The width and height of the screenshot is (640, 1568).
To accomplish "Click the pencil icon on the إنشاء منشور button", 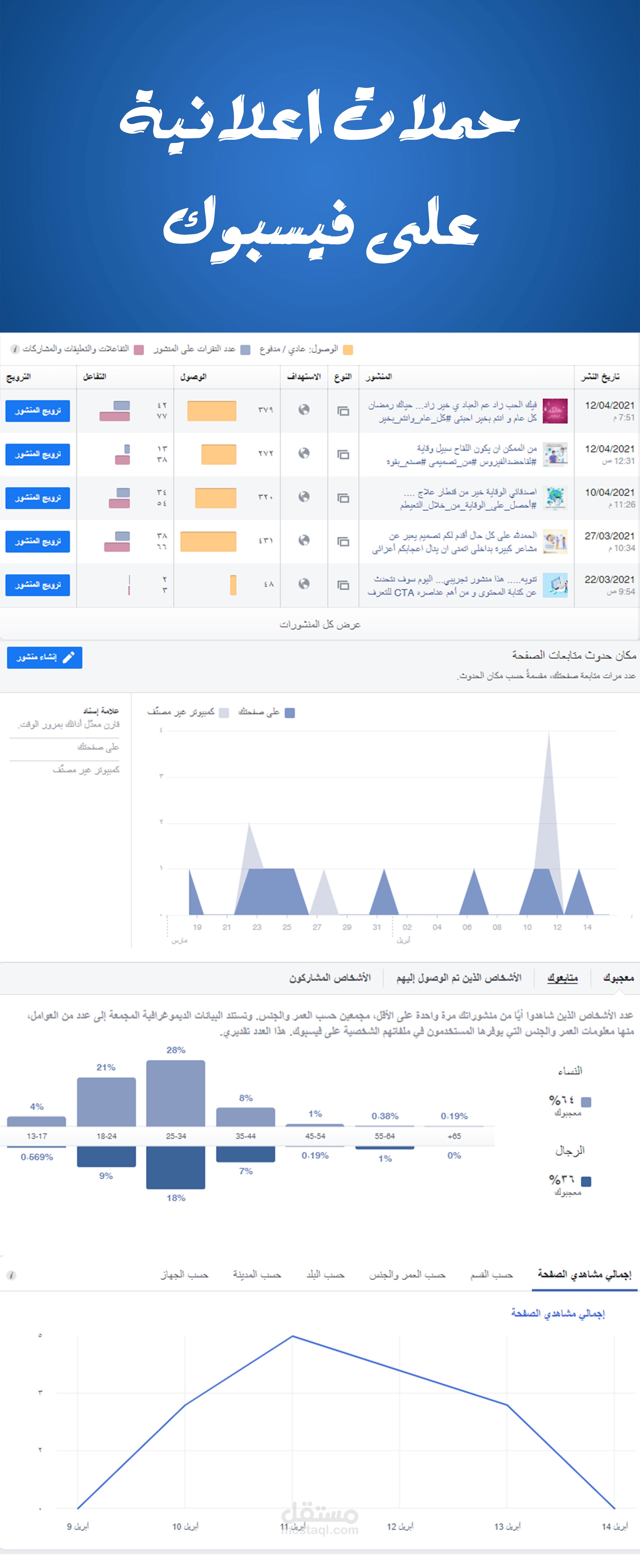I will 69,658.
